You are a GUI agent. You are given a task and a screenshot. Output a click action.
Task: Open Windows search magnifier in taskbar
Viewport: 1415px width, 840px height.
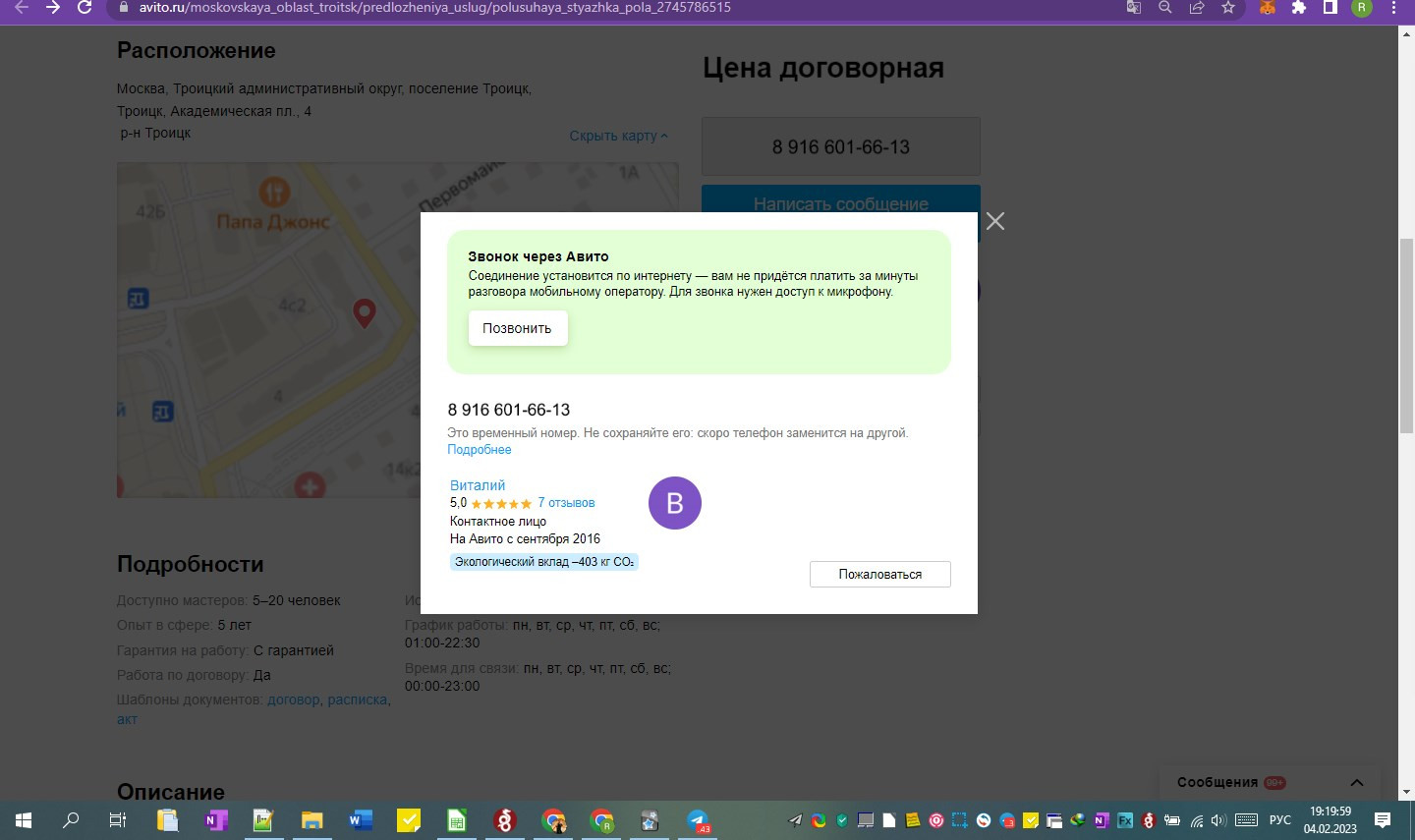click(71, 820)
